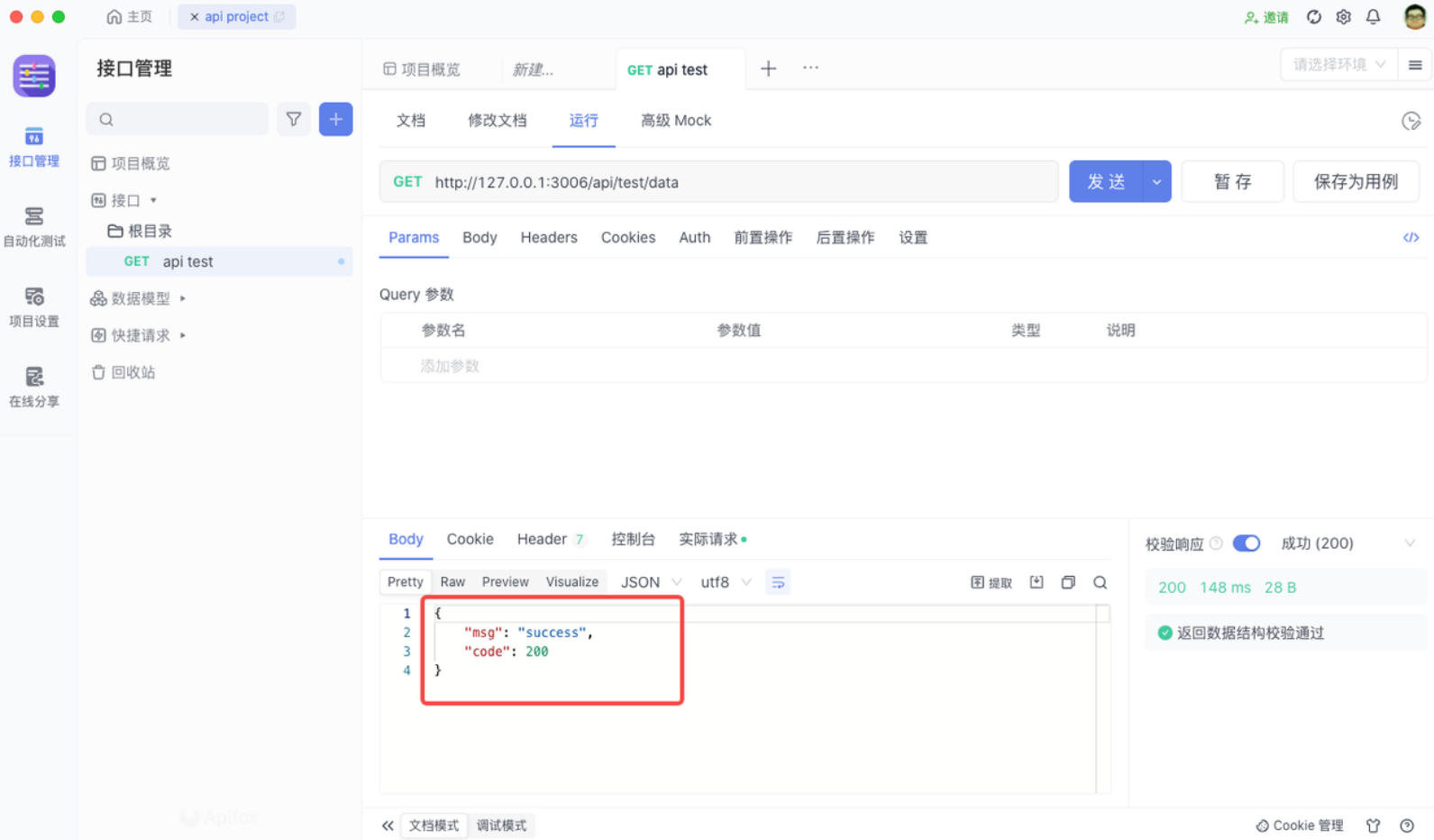Open the generate code icon

tap(1411, 238)
